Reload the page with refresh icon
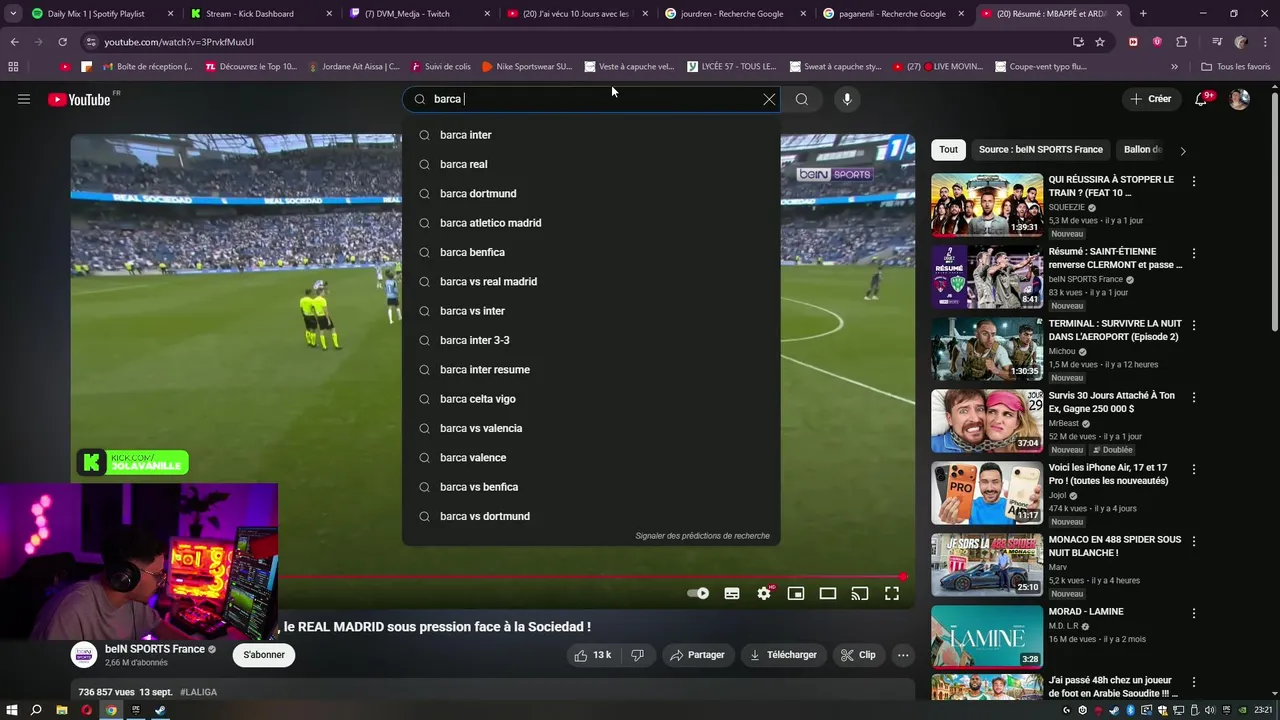The width and height of the screenshot is (1280, 720). tap(62, 42)
